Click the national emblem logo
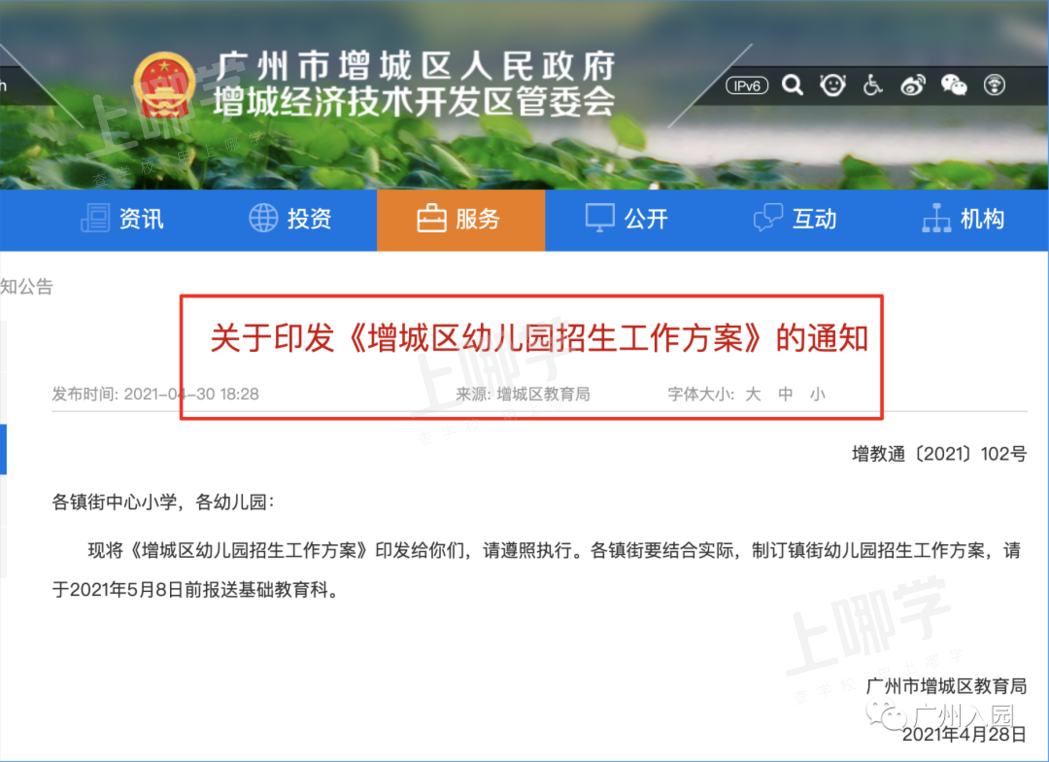This screenshot has height=762, width=1049. [165, 86]
